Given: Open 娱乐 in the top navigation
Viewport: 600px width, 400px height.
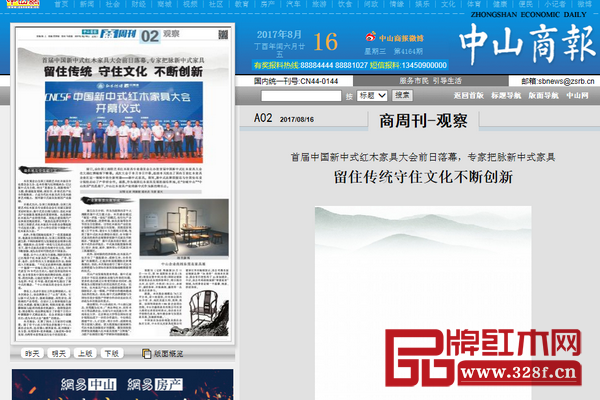Looking at the screenshot, I should 422,4.
